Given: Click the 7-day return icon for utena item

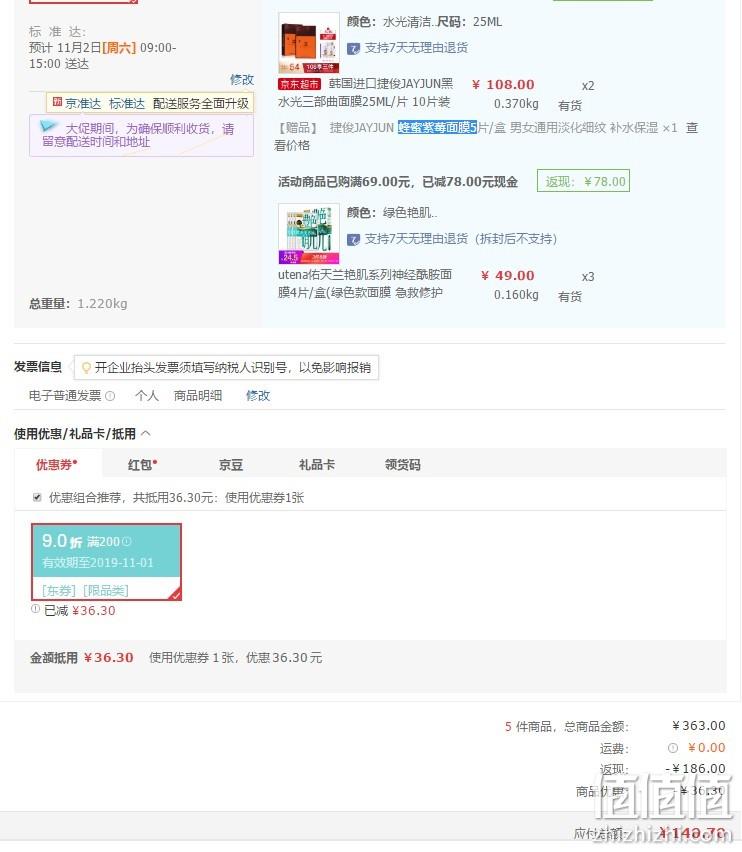Looking at the screenshot, I should 353,239.
